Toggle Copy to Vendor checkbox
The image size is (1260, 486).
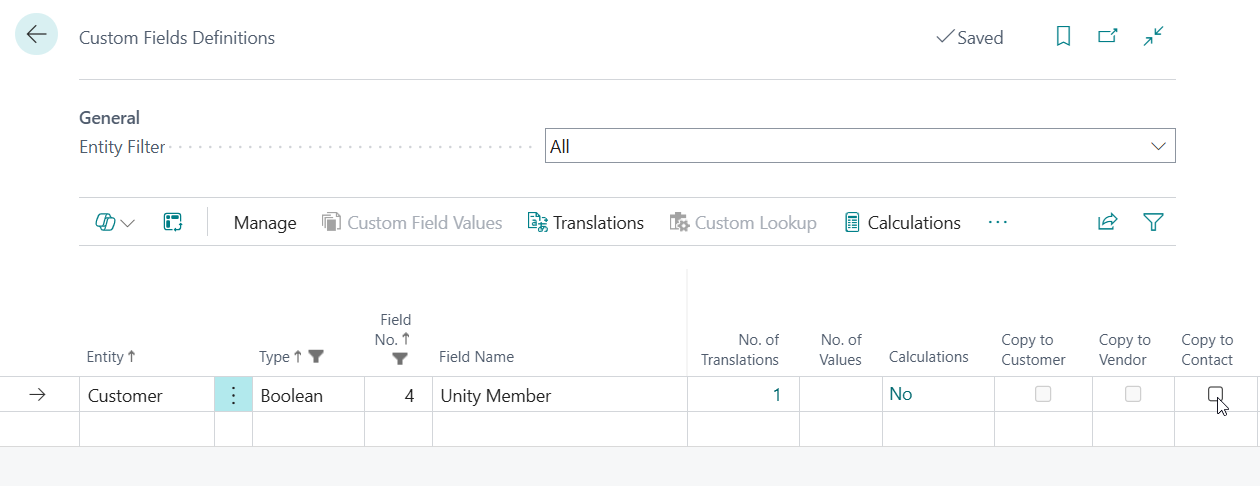1133,394
